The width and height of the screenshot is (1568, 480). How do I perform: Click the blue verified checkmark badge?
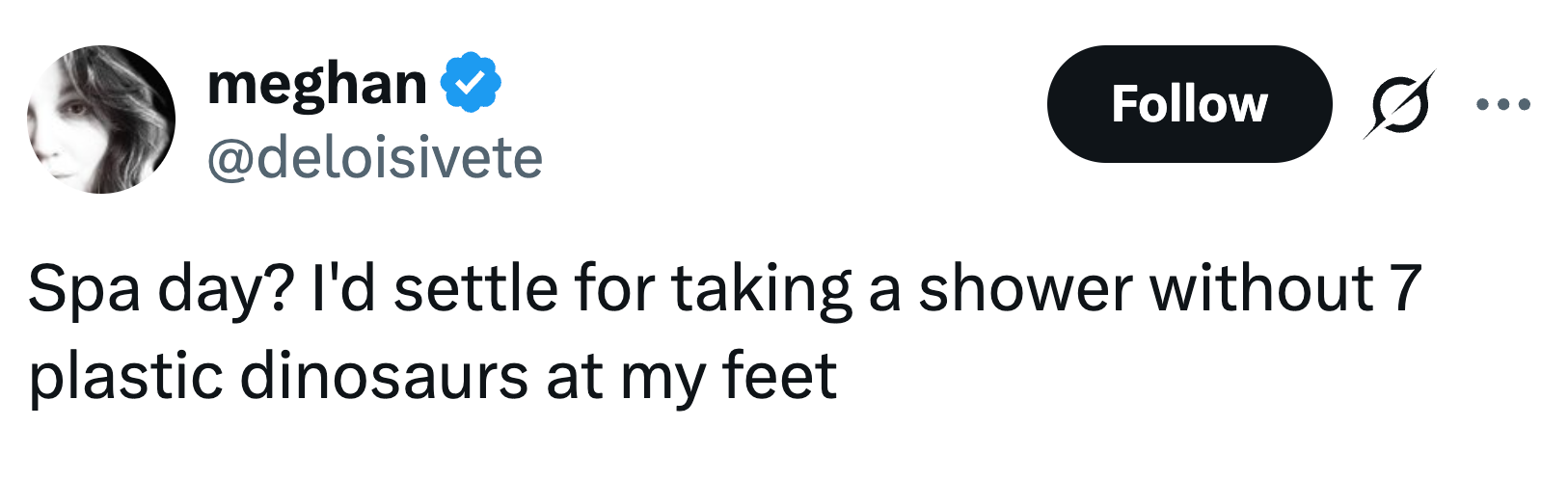pos(471,83)
